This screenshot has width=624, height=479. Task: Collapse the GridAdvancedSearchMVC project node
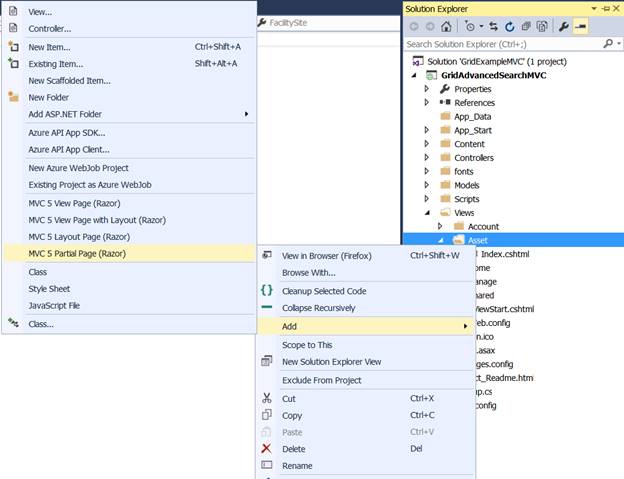pyautogui.click(x=415, y=75)
